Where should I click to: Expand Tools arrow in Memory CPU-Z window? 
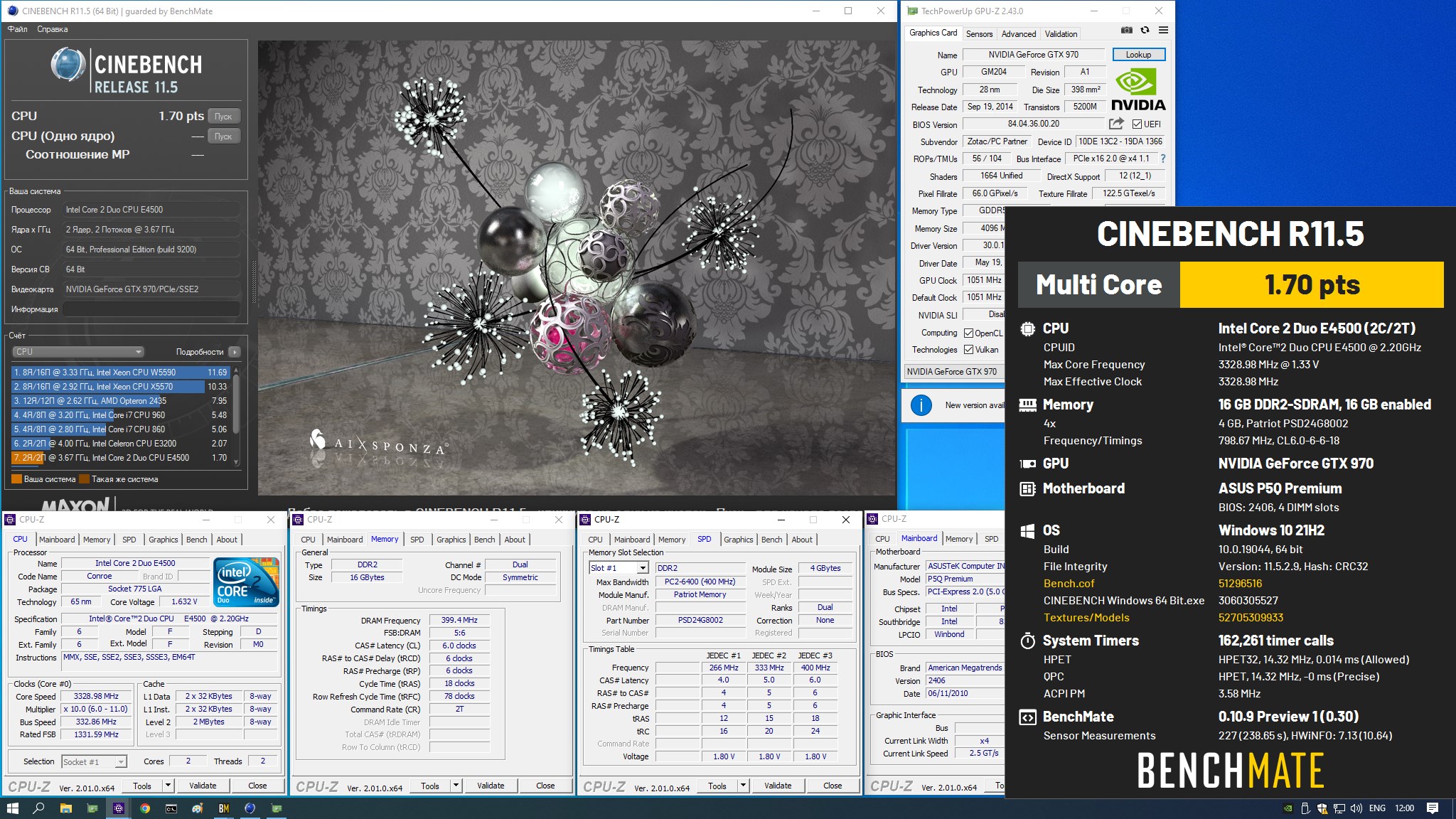point(456,786)
